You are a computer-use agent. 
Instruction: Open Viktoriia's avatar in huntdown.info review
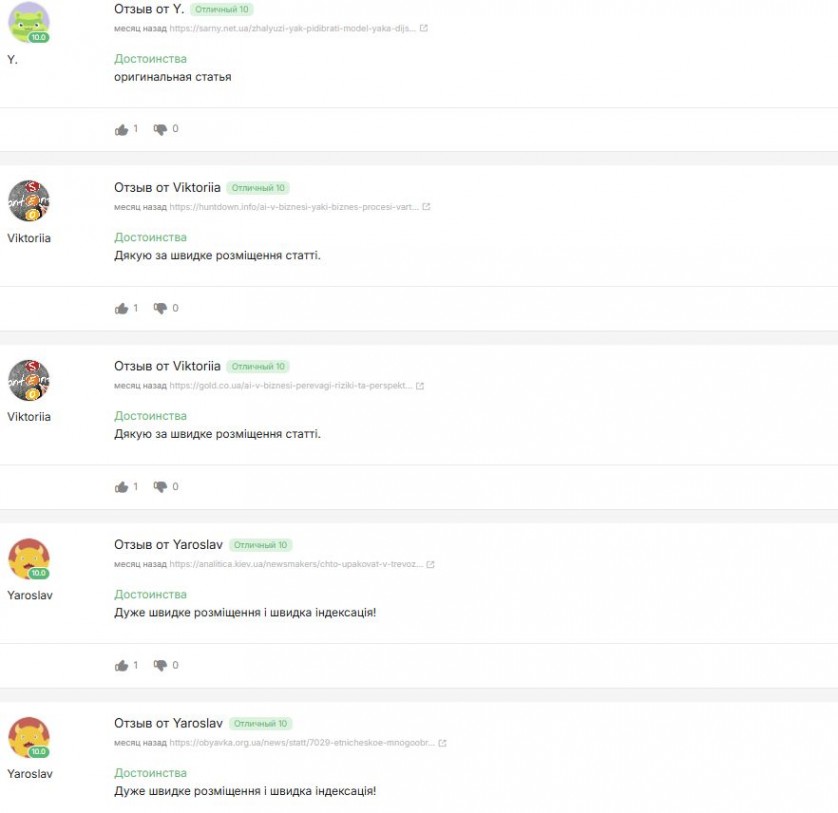click(29, 201)
